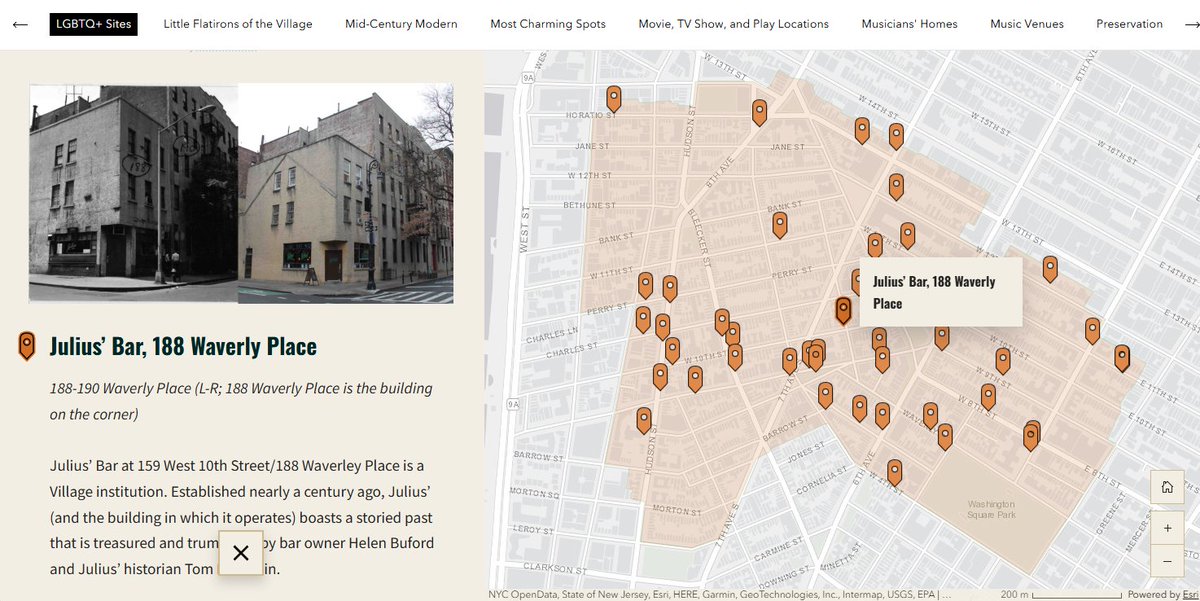Viewport: 1200px width, 601px height.
Task: Switch to the Mid-Century Modern category
Action: click(401, 23)
